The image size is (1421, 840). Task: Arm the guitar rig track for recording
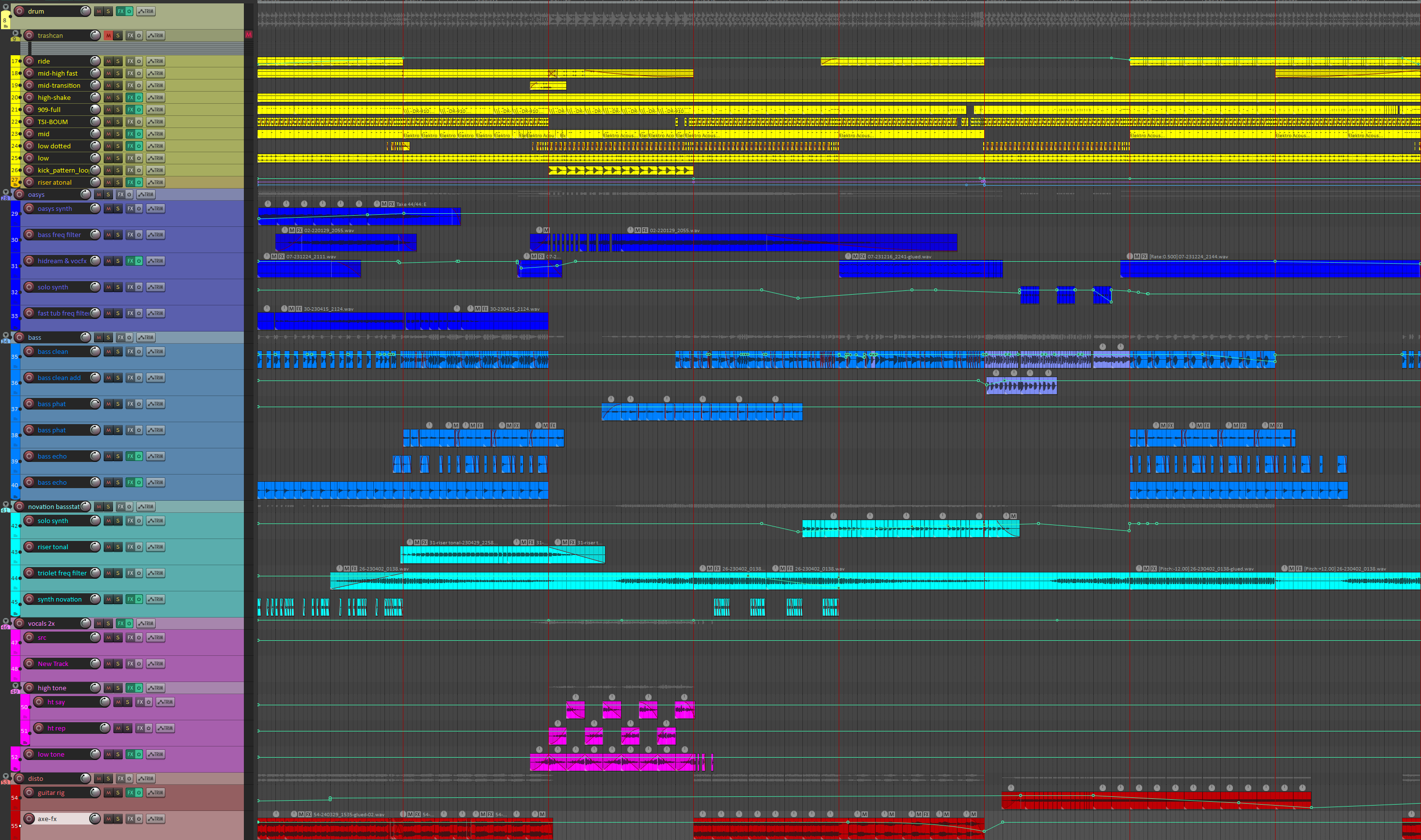[x=29, y=792]
